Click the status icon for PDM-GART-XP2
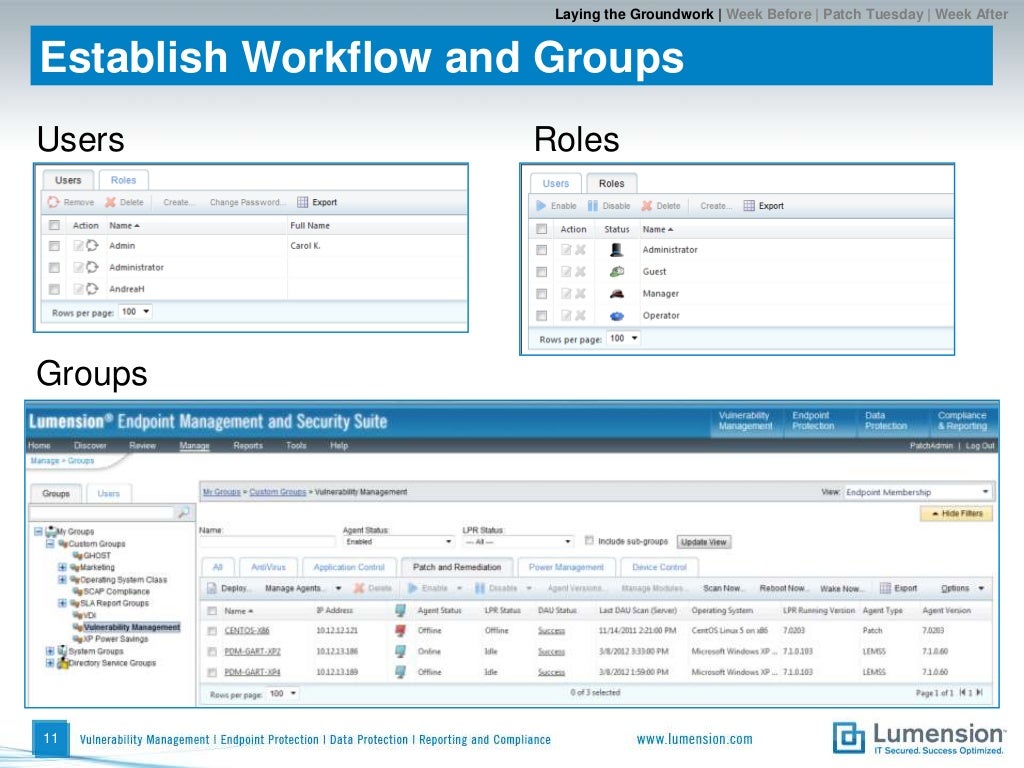The height and width of the screenshot is (768, 1024). click(400, 651)
